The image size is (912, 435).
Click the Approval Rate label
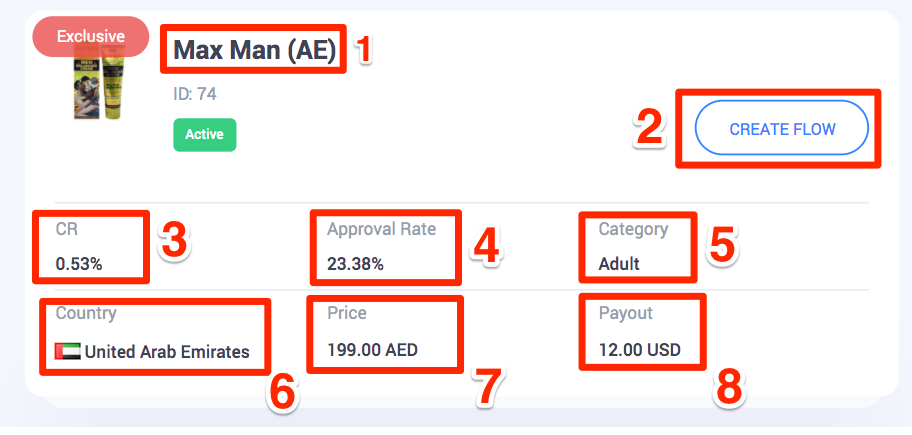point(381,229)
